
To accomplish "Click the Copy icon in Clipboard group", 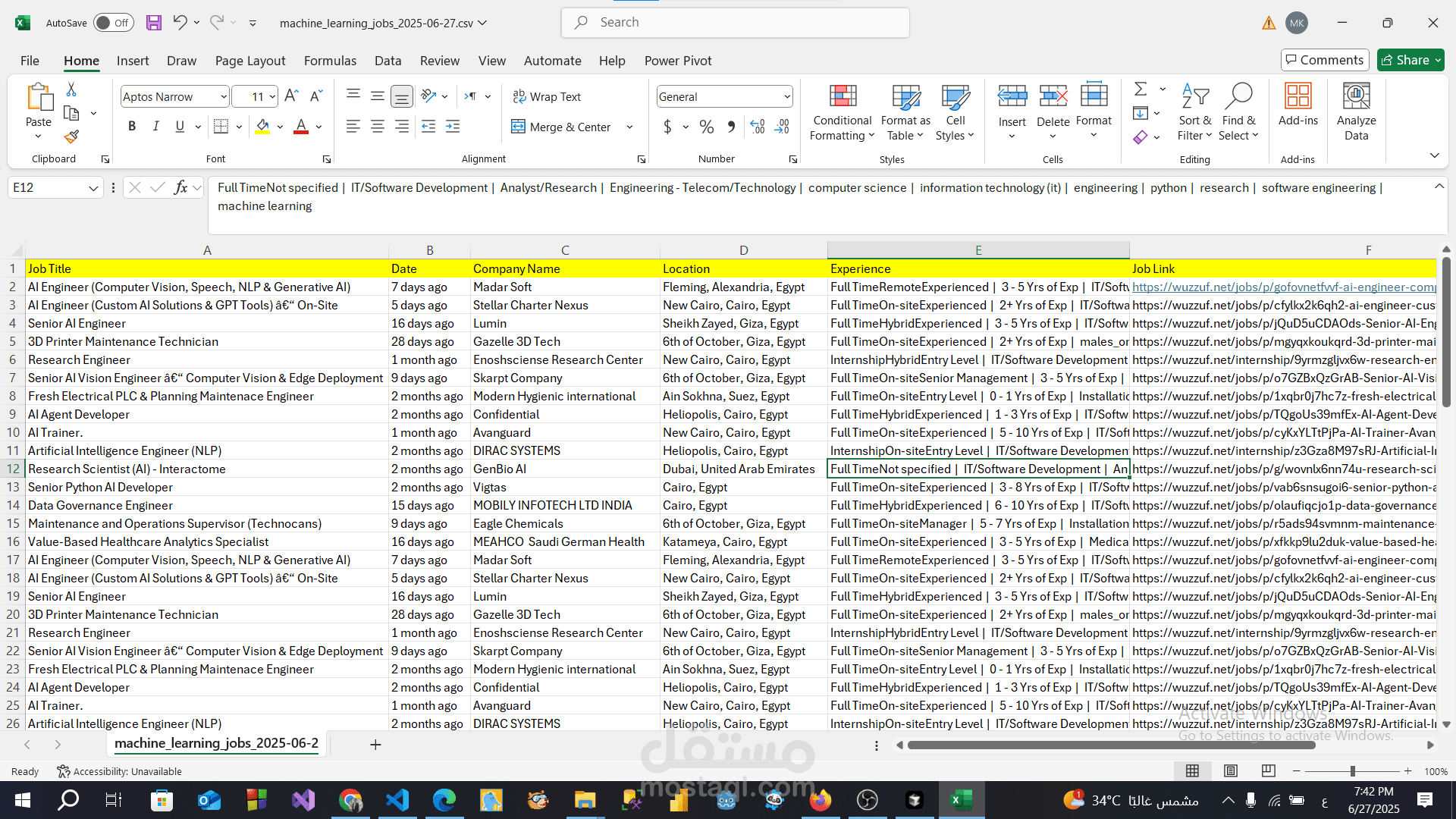I will pos(71,113).
